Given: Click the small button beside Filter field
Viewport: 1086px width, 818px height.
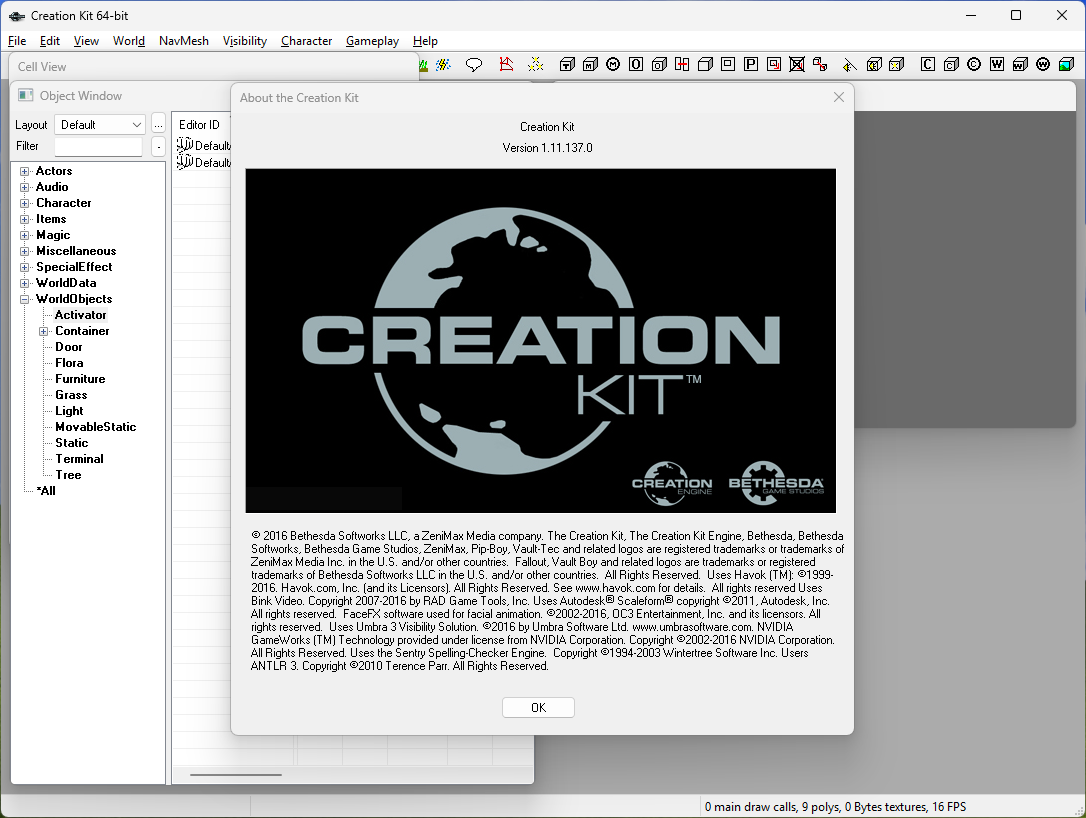Looking at the screenshot, I should 159,146.
